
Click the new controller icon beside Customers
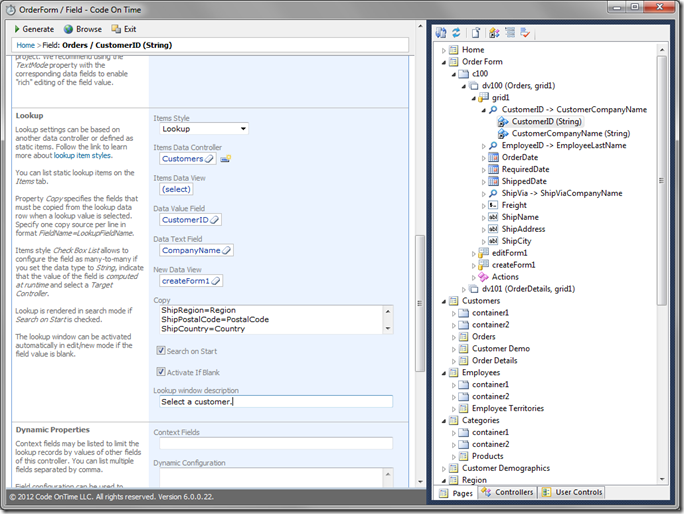click(x=226, y=158)
